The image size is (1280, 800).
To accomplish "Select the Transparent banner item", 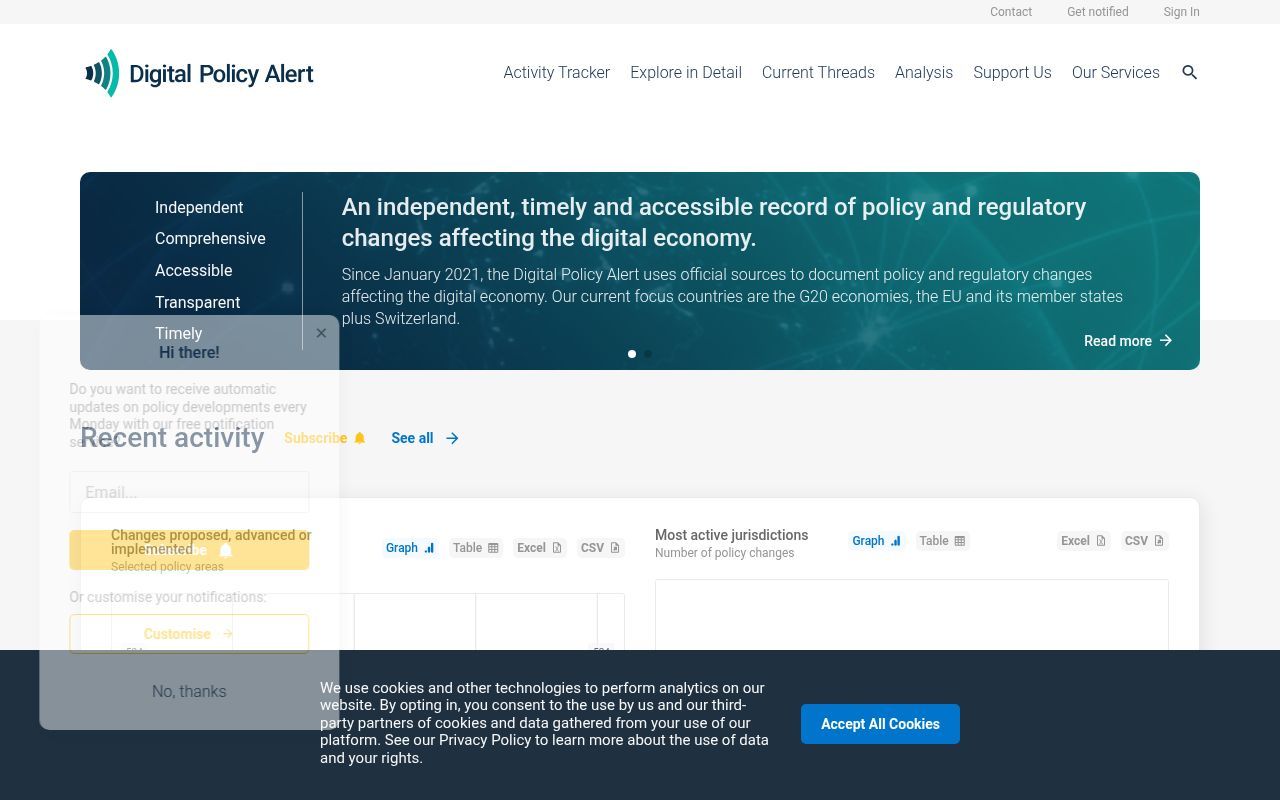I will tap(197, 302).
